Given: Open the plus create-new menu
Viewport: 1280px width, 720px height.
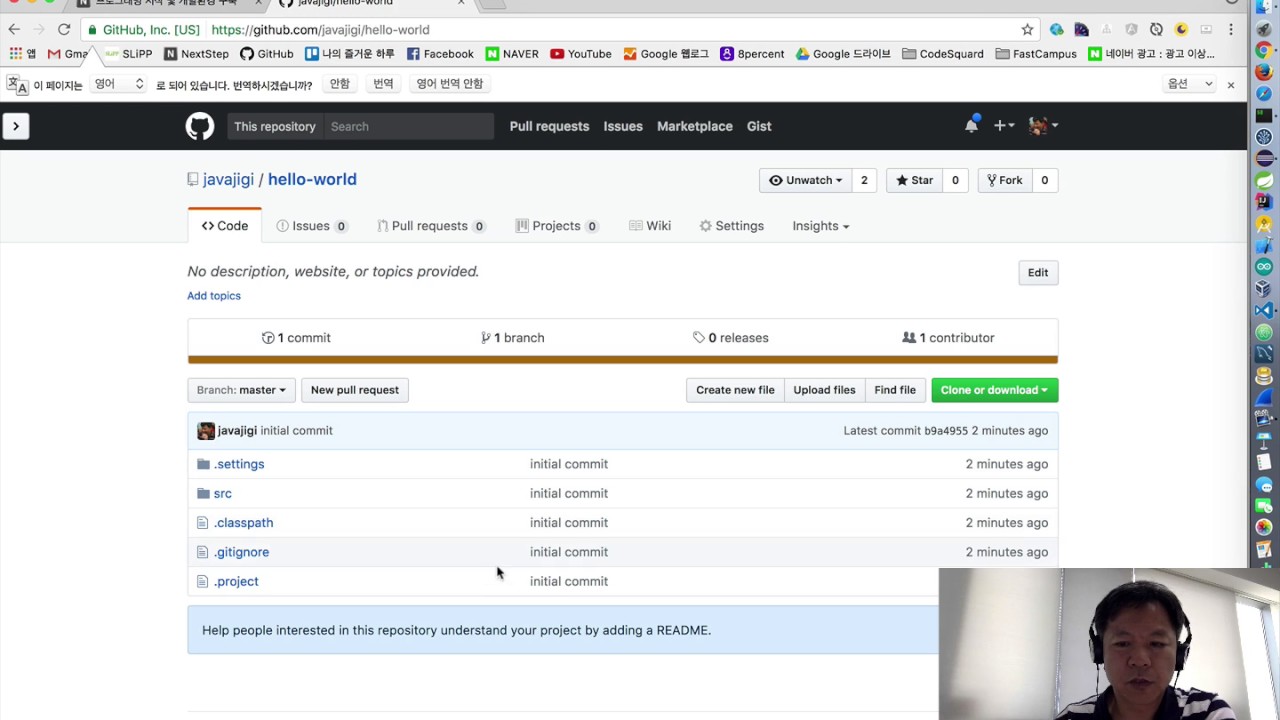Looking at the screenshot, I should pos(1004,125).
